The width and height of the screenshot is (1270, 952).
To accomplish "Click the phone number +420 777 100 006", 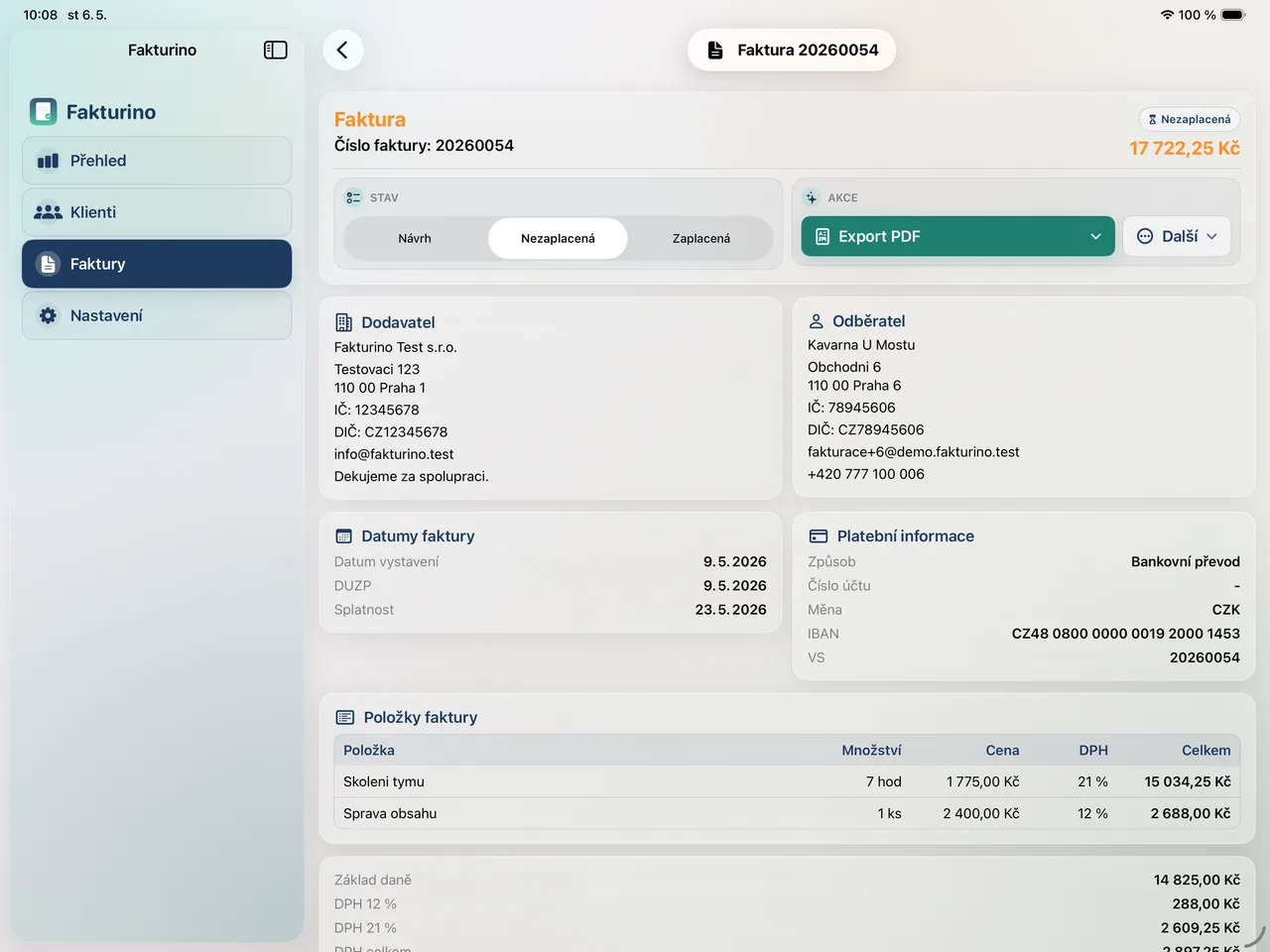I will pos(866,474).
